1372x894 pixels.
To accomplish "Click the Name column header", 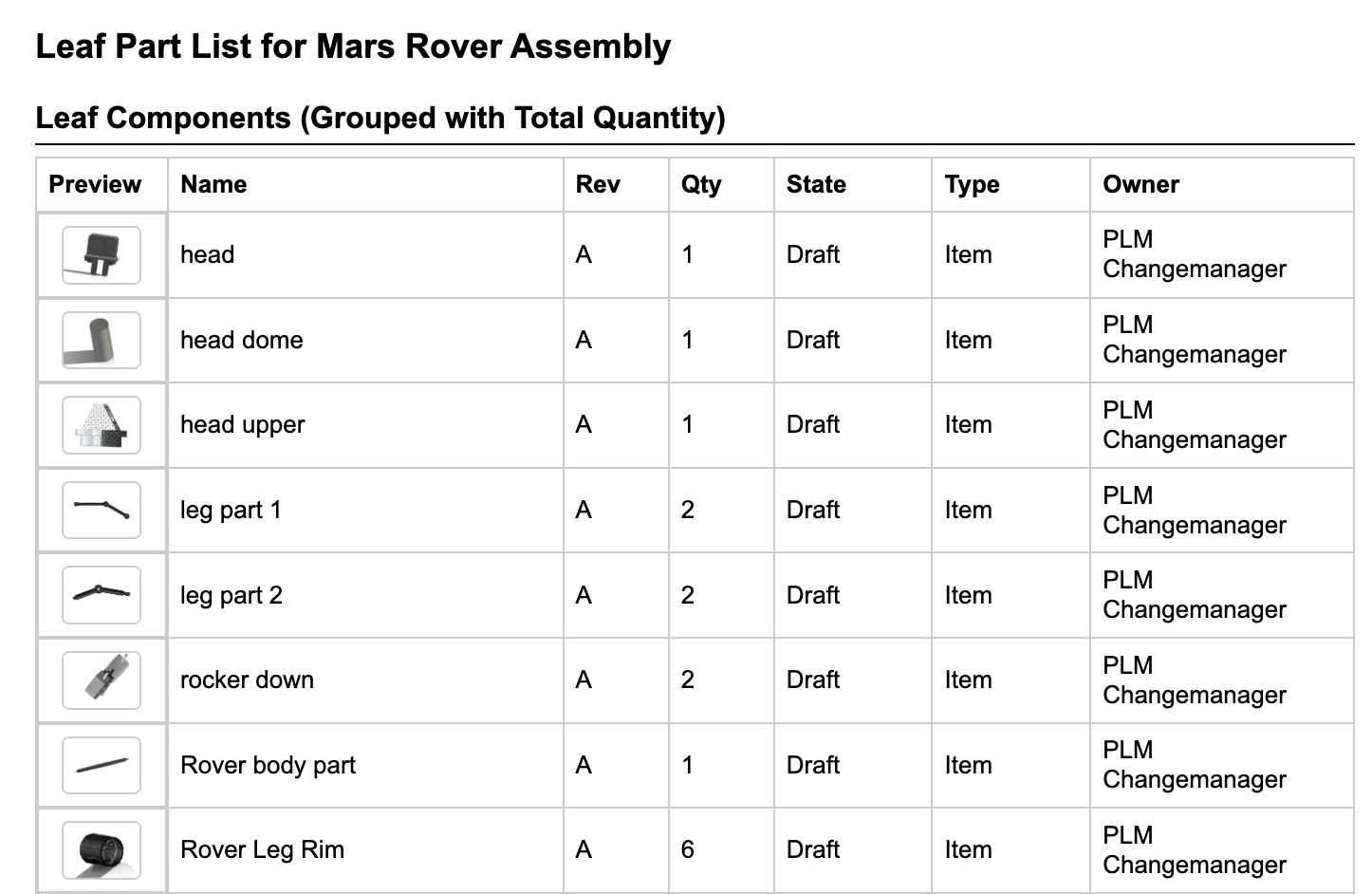I will click(213, 184).
